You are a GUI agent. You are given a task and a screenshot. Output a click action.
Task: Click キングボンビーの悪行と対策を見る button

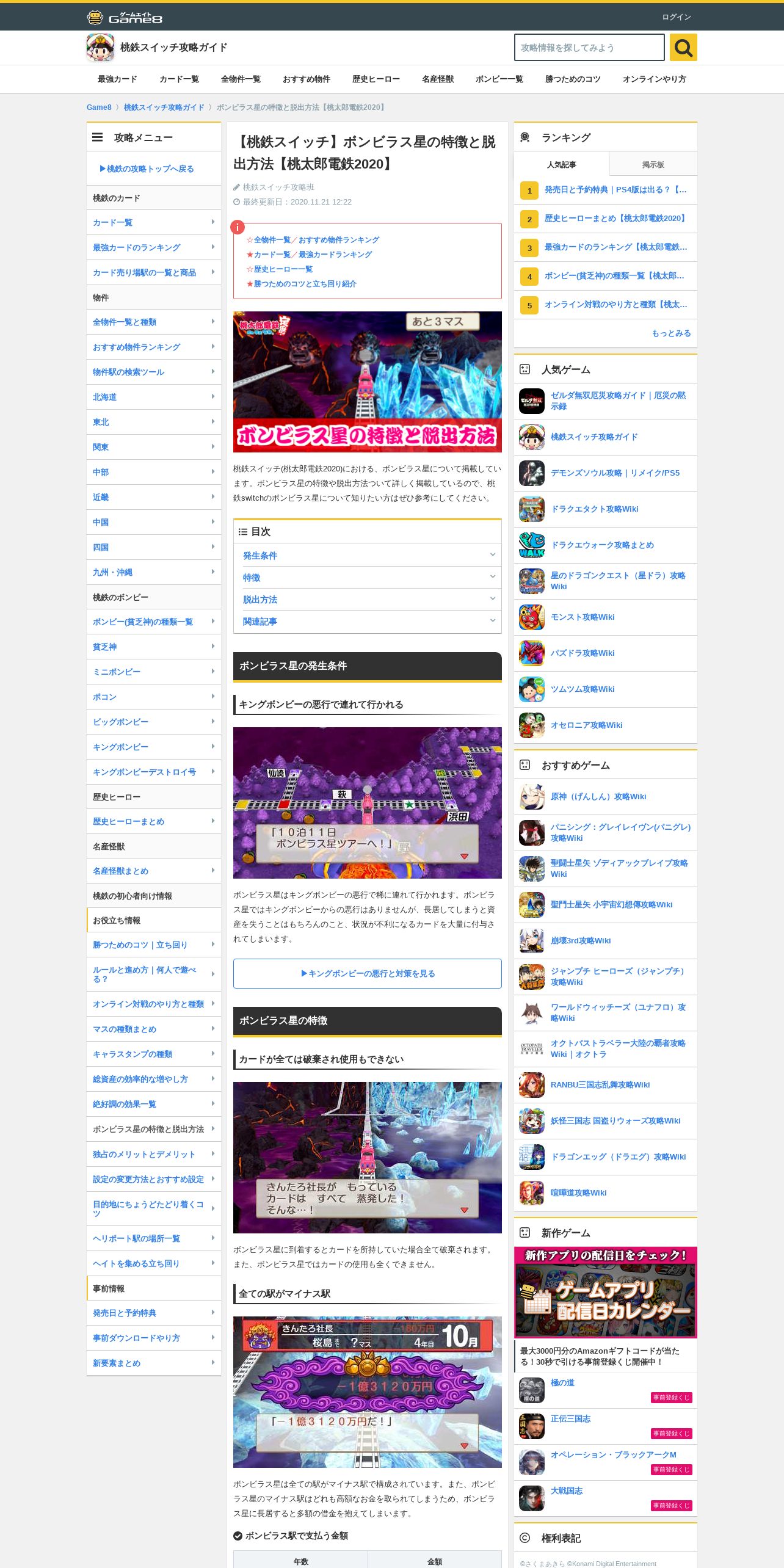point(368,973)
